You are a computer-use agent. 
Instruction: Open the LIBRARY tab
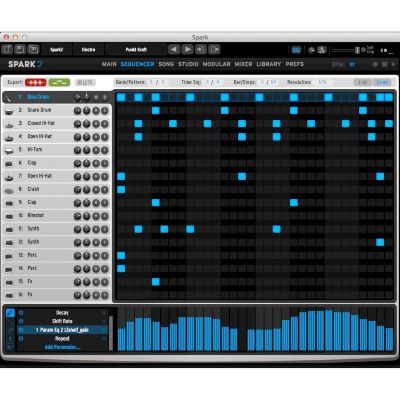pyautogui.click(x=269, y=64)
